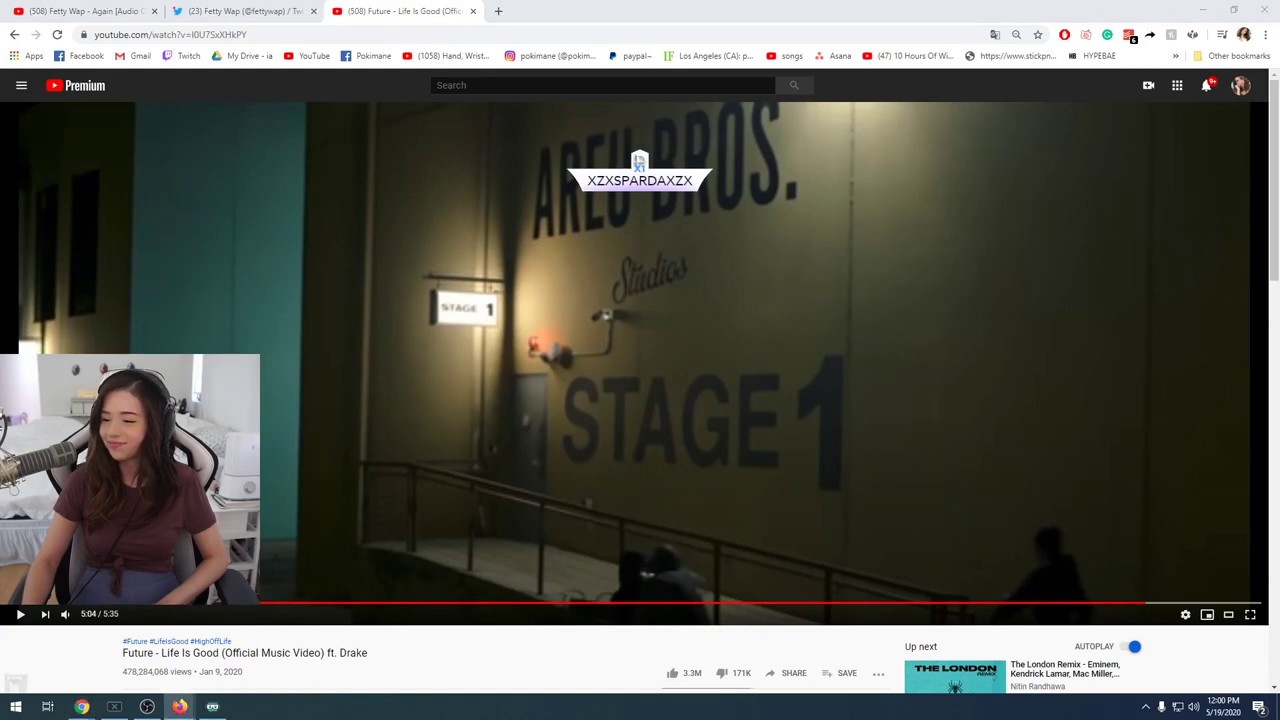Bookmark this page with star icon

tap(1037, 35)
